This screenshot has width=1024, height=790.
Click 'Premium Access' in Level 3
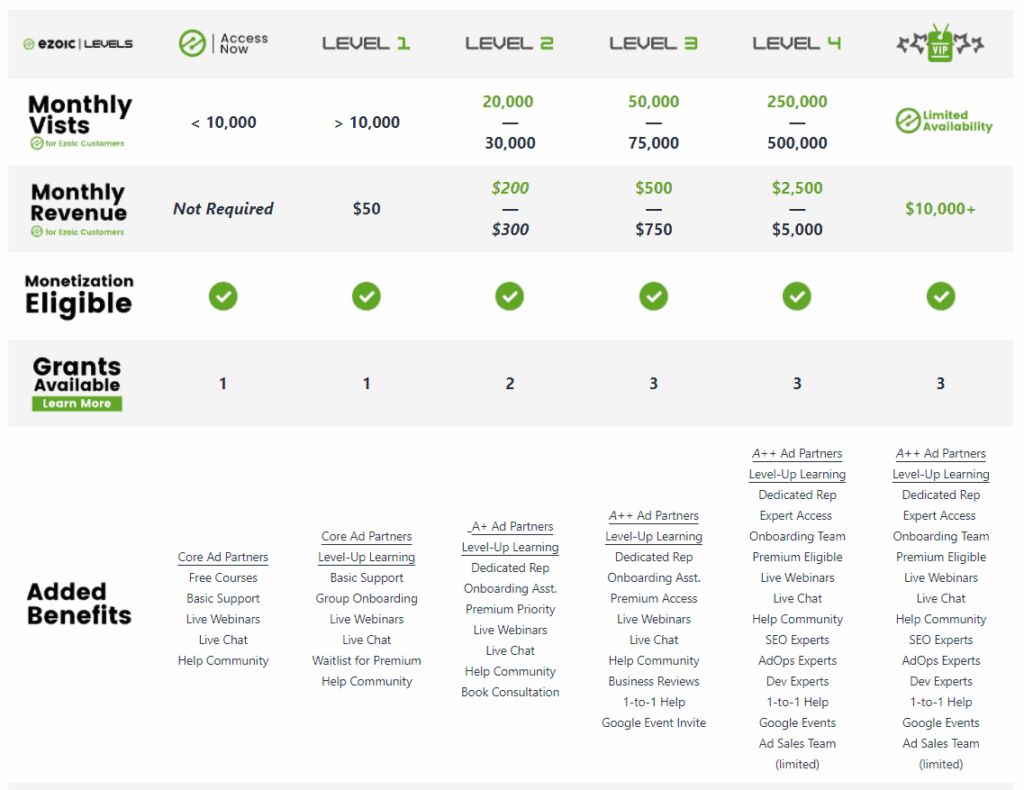[654, 599]
